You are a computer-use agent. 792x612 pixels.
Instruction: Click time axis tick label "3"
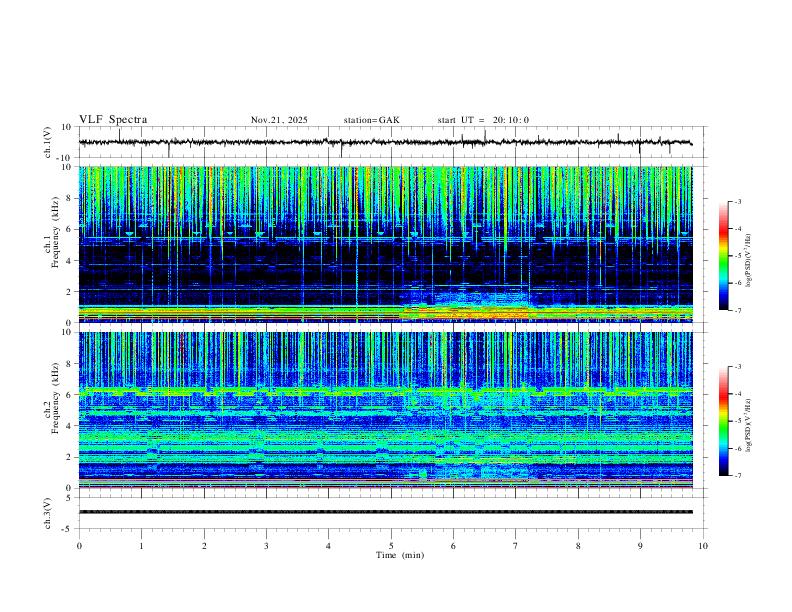[266, 546]
